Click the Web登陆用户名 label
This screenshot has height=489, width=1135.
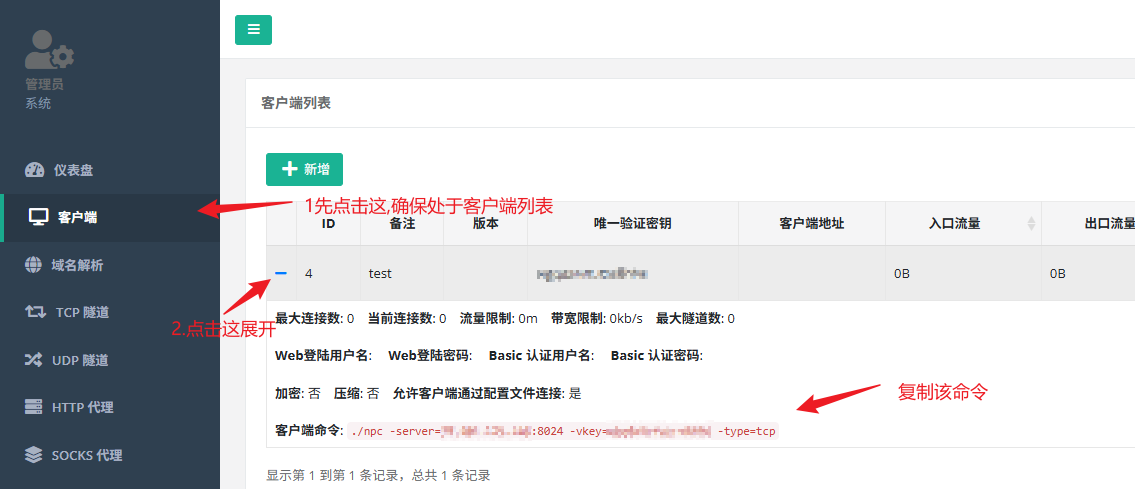(x=324, y=356)
